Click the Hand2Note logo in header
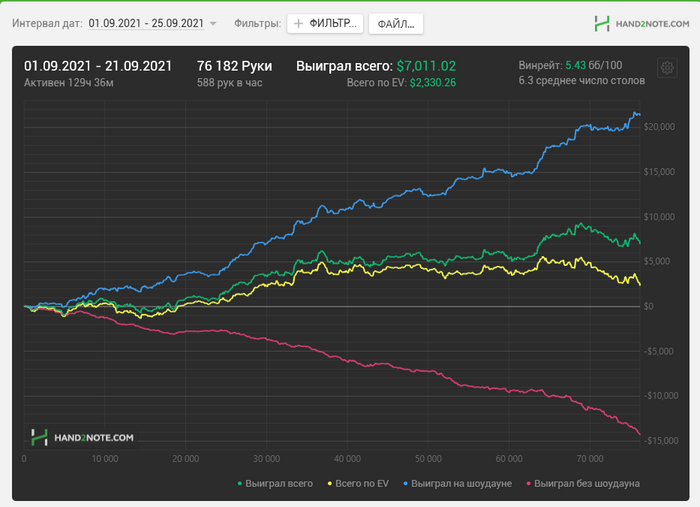 point(642,24)
